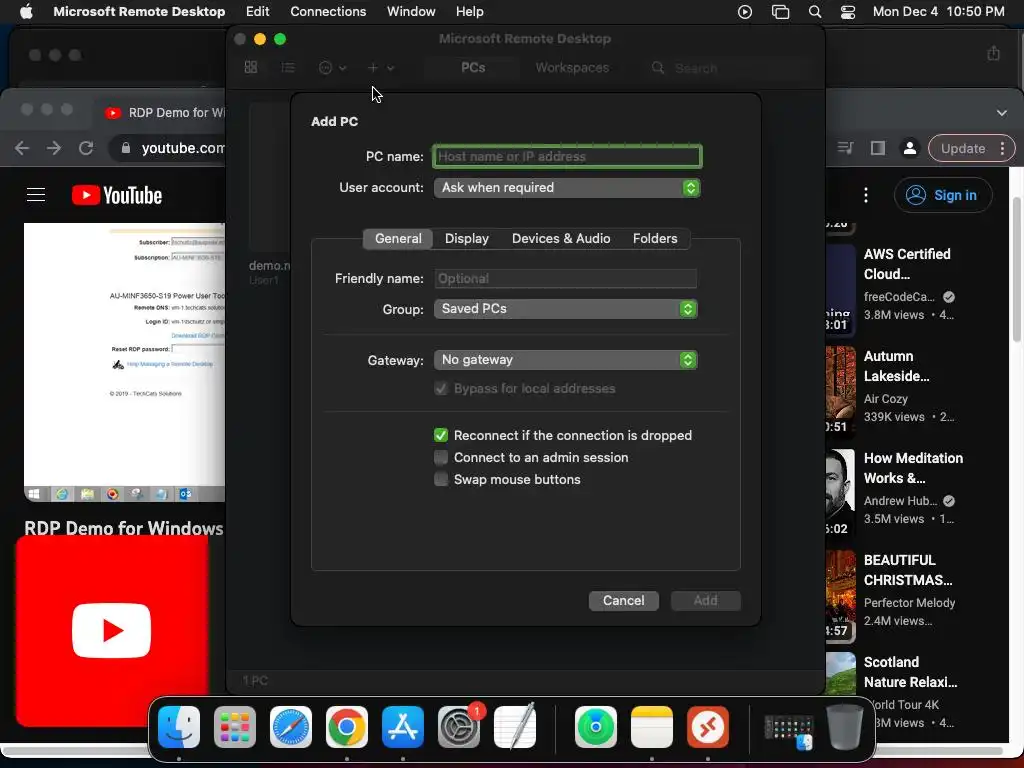Open Microsoft Remote Desktop Dock icon
1024x768 pixels.
coord(708,727)
